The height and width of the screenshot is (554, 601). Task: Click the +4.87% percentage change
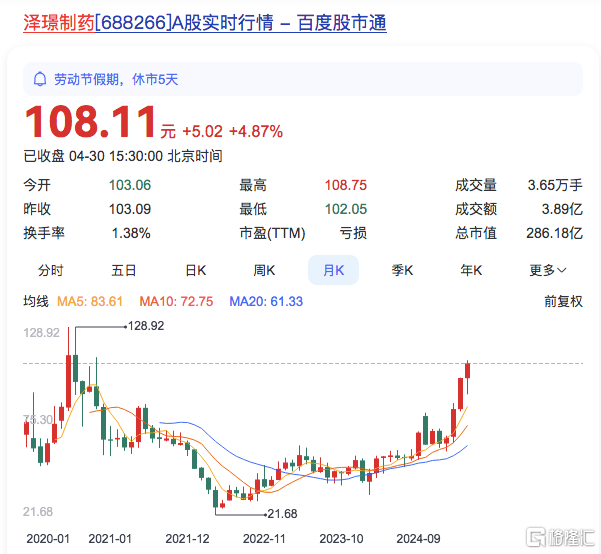click(x=256, y=132)
